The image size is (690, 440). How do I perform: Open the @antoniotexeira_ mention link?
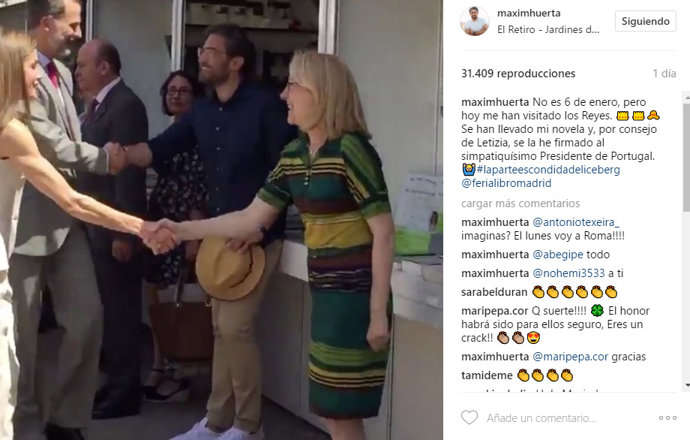click(x=576, y=222)
